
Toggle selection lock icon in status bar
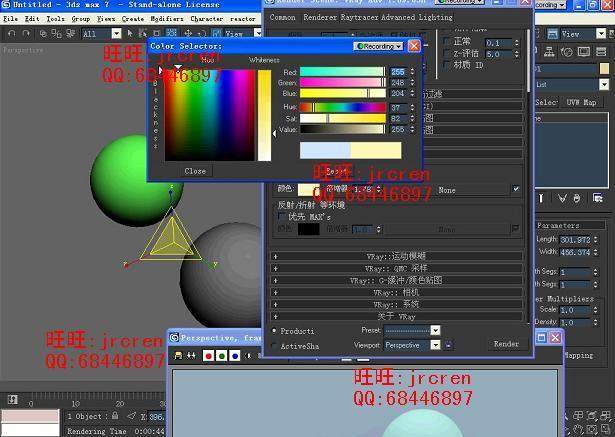[x=115, y=415]
